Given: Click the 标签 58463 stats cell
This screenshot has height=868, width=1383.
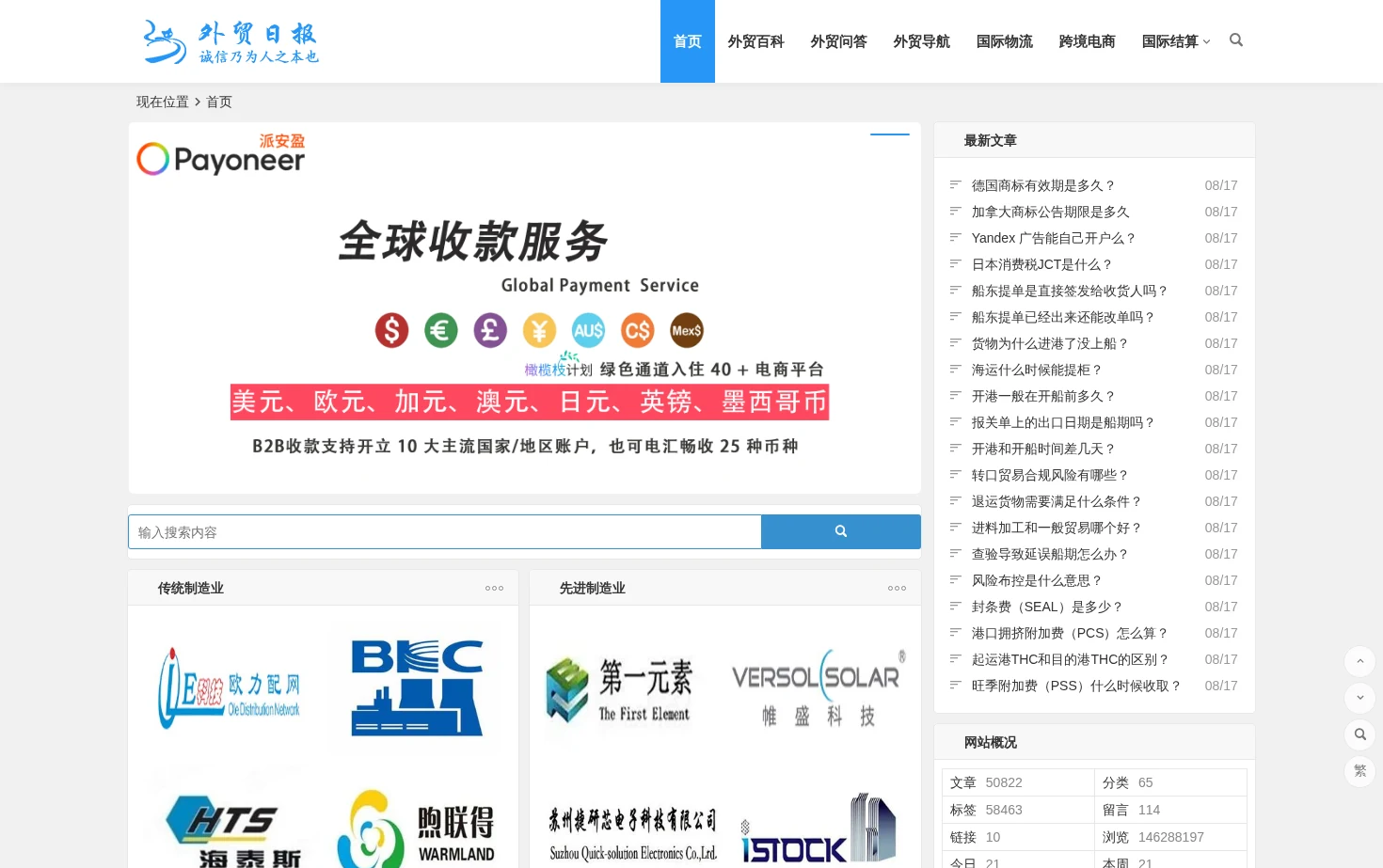Looking at the screenshot, I should (x=1018, y=810).
